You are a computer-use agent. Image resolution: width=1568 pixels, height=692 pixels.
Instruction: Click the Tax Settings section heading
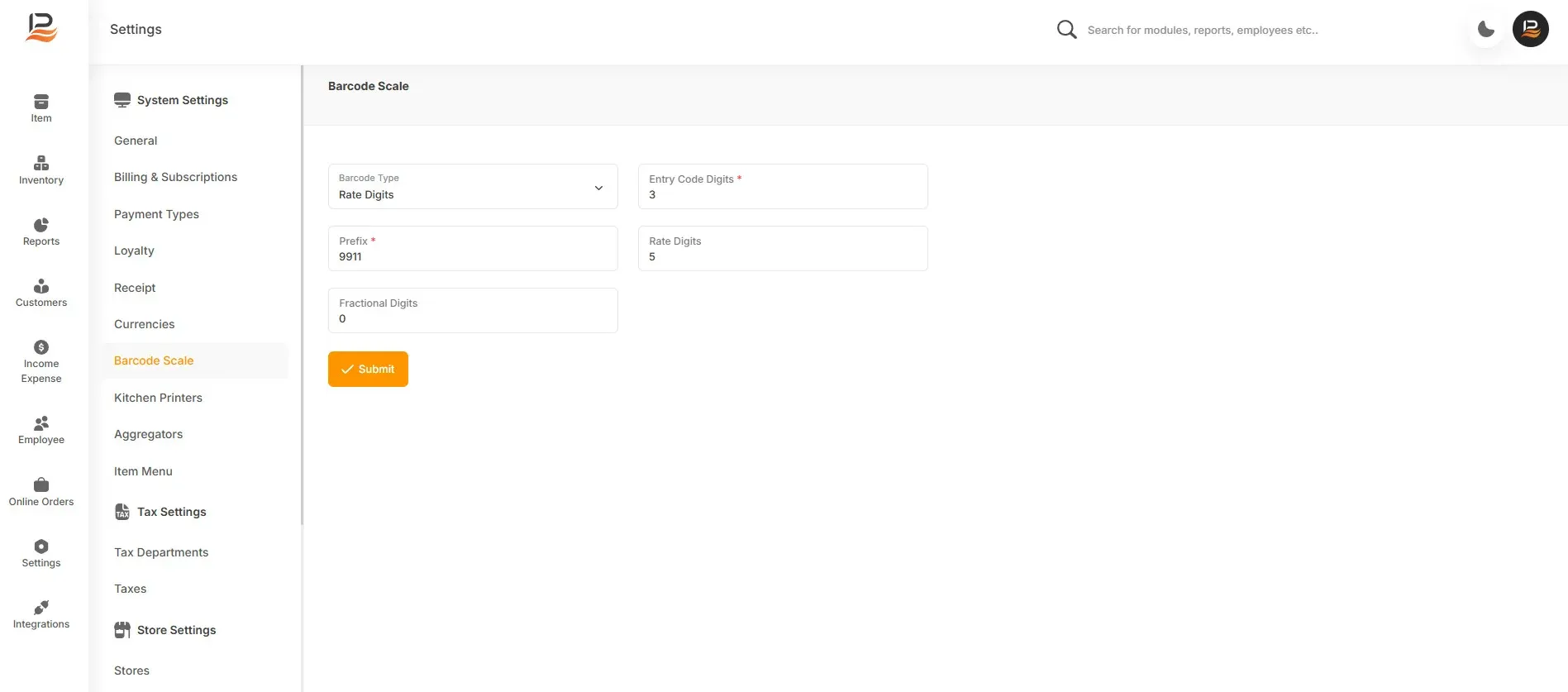(172, 512)
